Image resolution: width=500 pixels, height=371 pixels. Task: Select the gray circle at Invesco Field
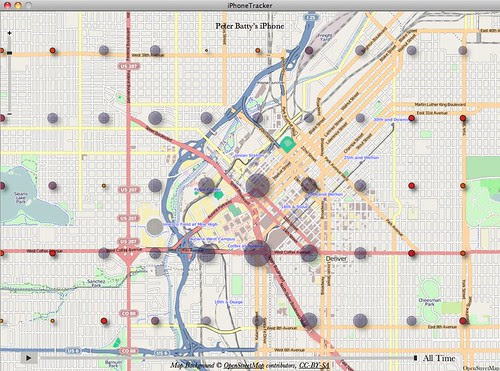(155, 227)
